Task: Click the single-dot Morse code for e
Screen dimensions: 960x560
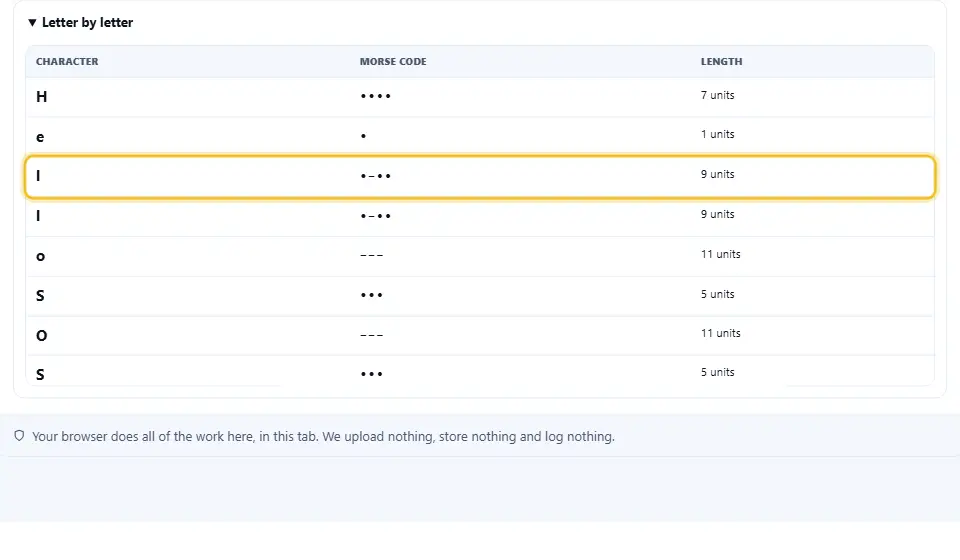Action: (x=364, y=136)
